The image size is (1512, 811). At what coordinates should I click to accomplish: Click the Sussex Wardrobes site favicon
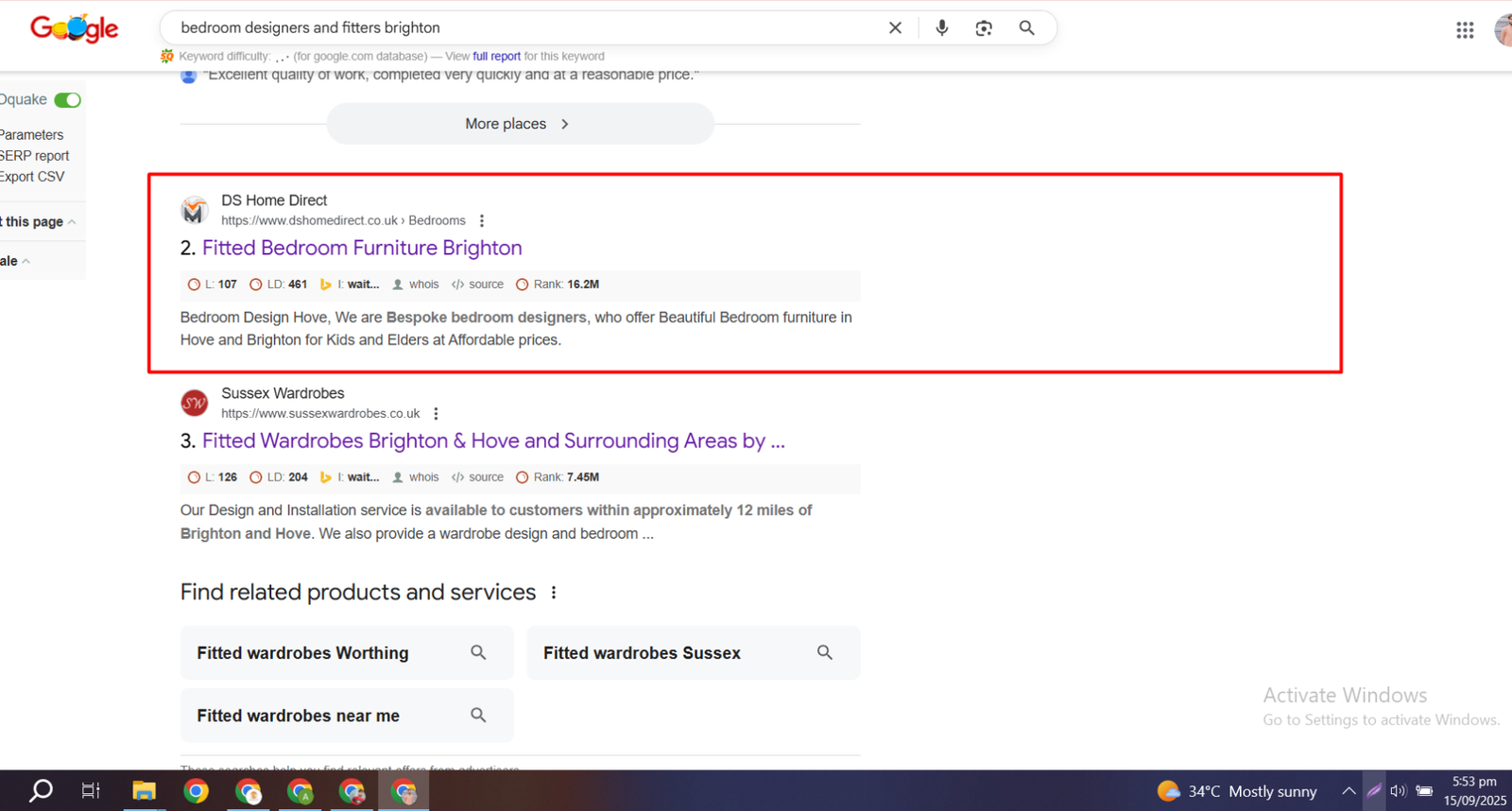(195, 404)
